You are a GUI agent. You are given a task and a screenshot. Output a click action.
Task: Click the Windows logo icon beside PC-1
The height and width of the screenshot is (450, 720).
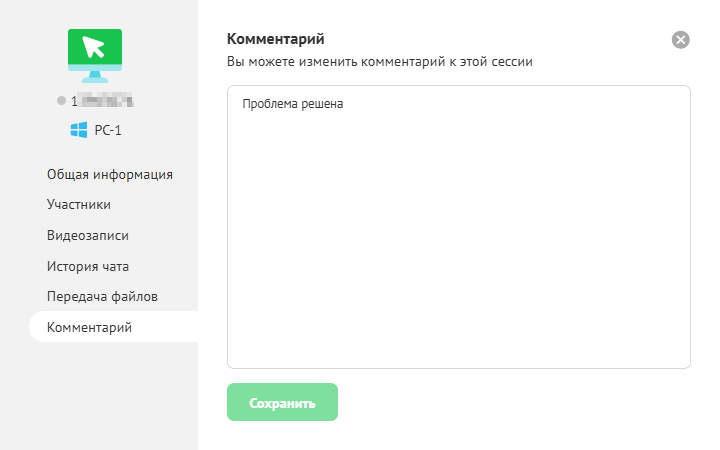pyautogui.click(x=78, y=130)
